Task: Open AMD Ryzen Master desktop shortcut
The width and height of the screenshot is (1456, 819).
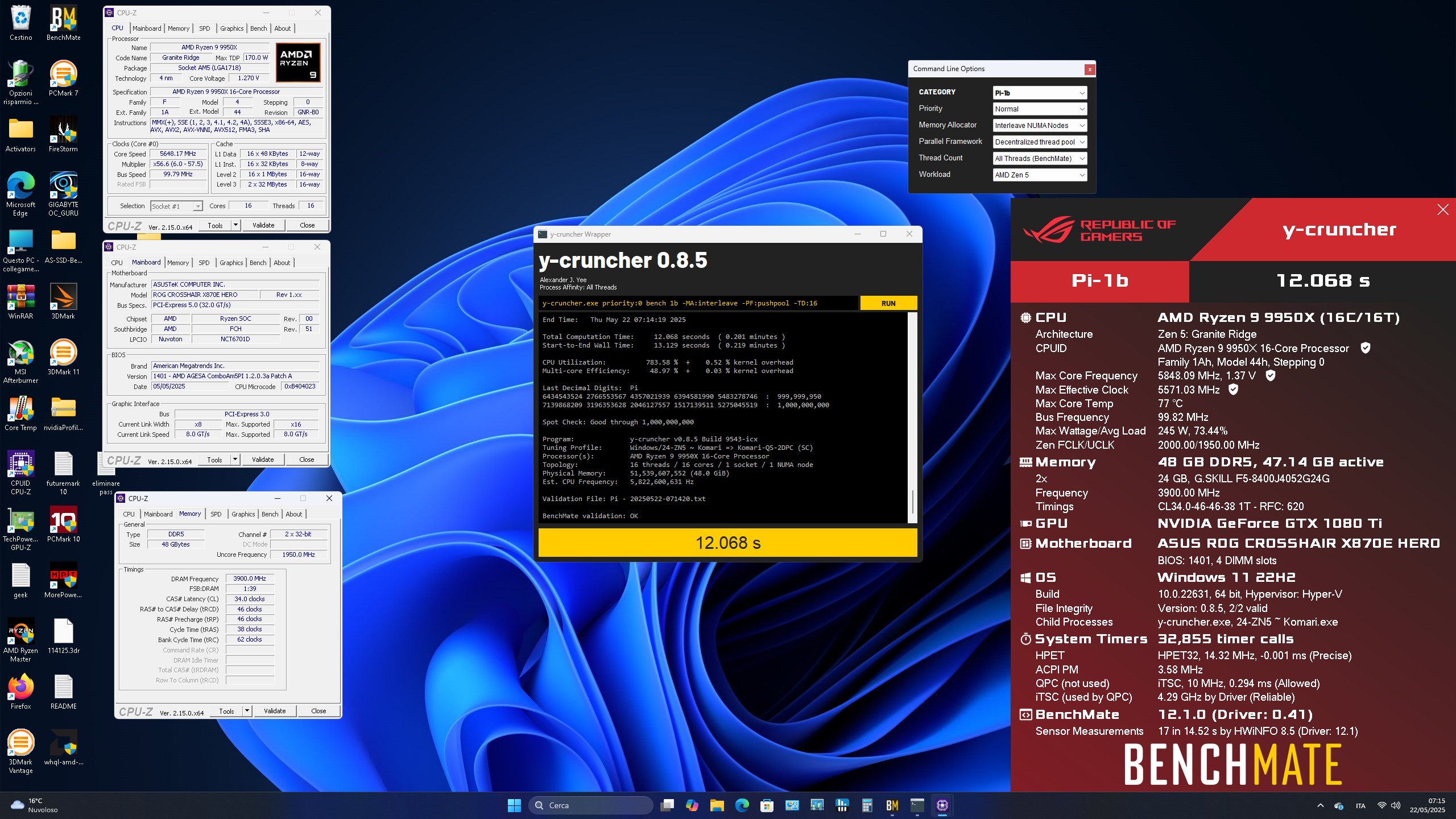Action: click(x=20, y=639)
